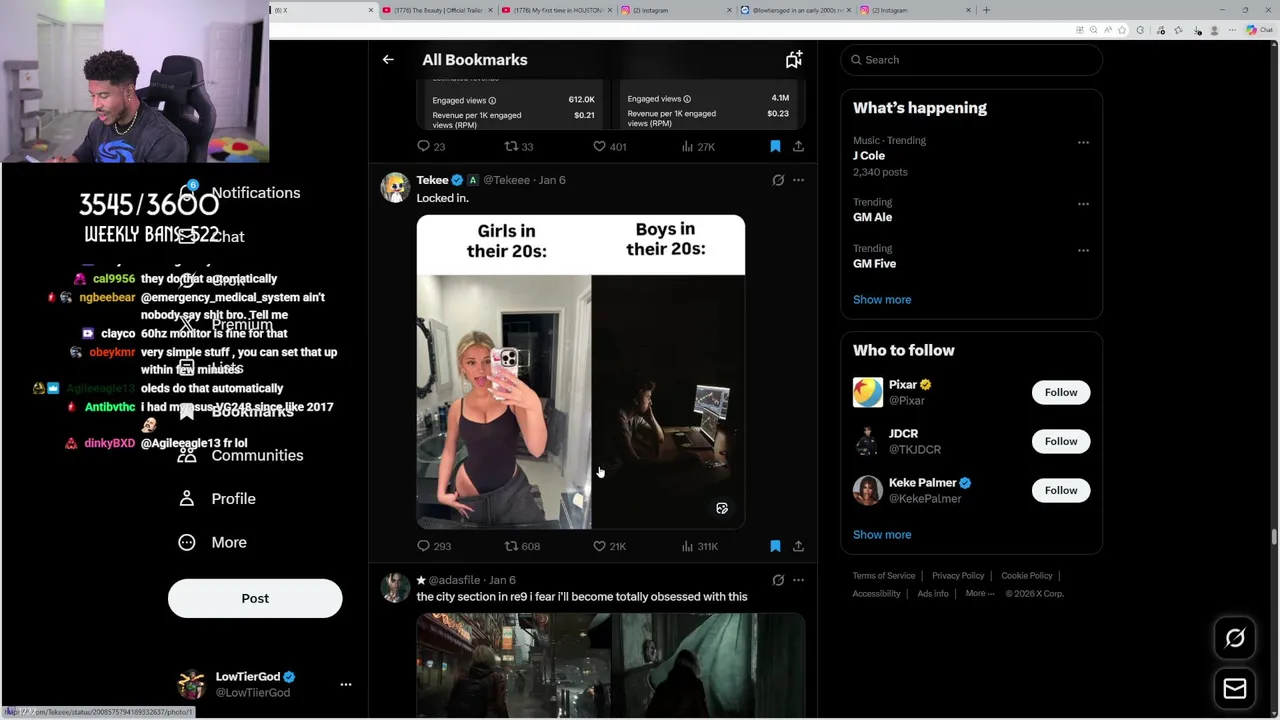Image resolution: width=1280 pixels, height=720 pixels.
Task: Reply to Tekee's 'Locked in.' post
Action: click(x=434, y=546)
